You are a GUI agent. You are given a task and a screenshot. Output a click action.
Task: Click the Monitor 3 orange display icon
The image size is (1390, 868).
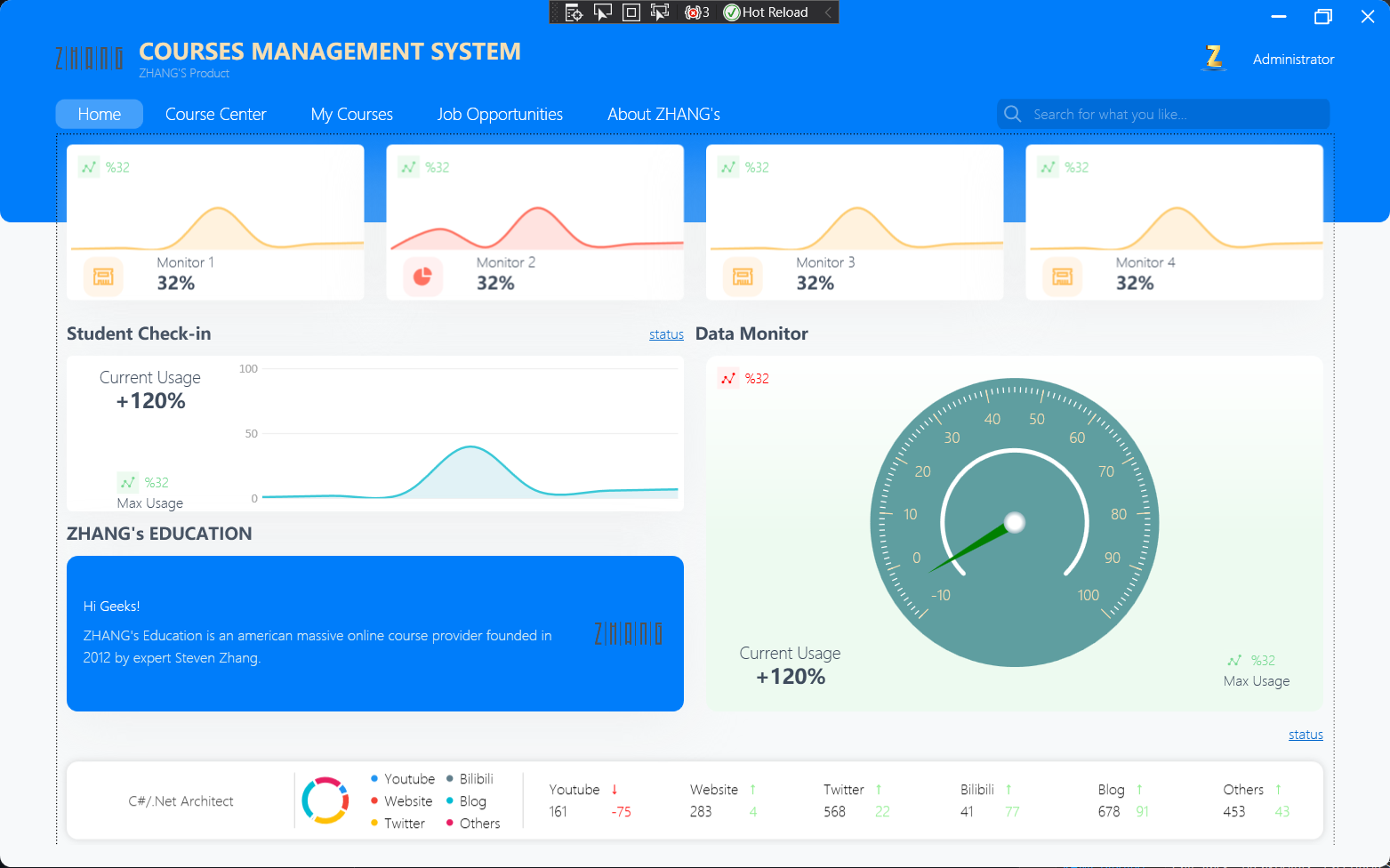[x=743, y=277]
